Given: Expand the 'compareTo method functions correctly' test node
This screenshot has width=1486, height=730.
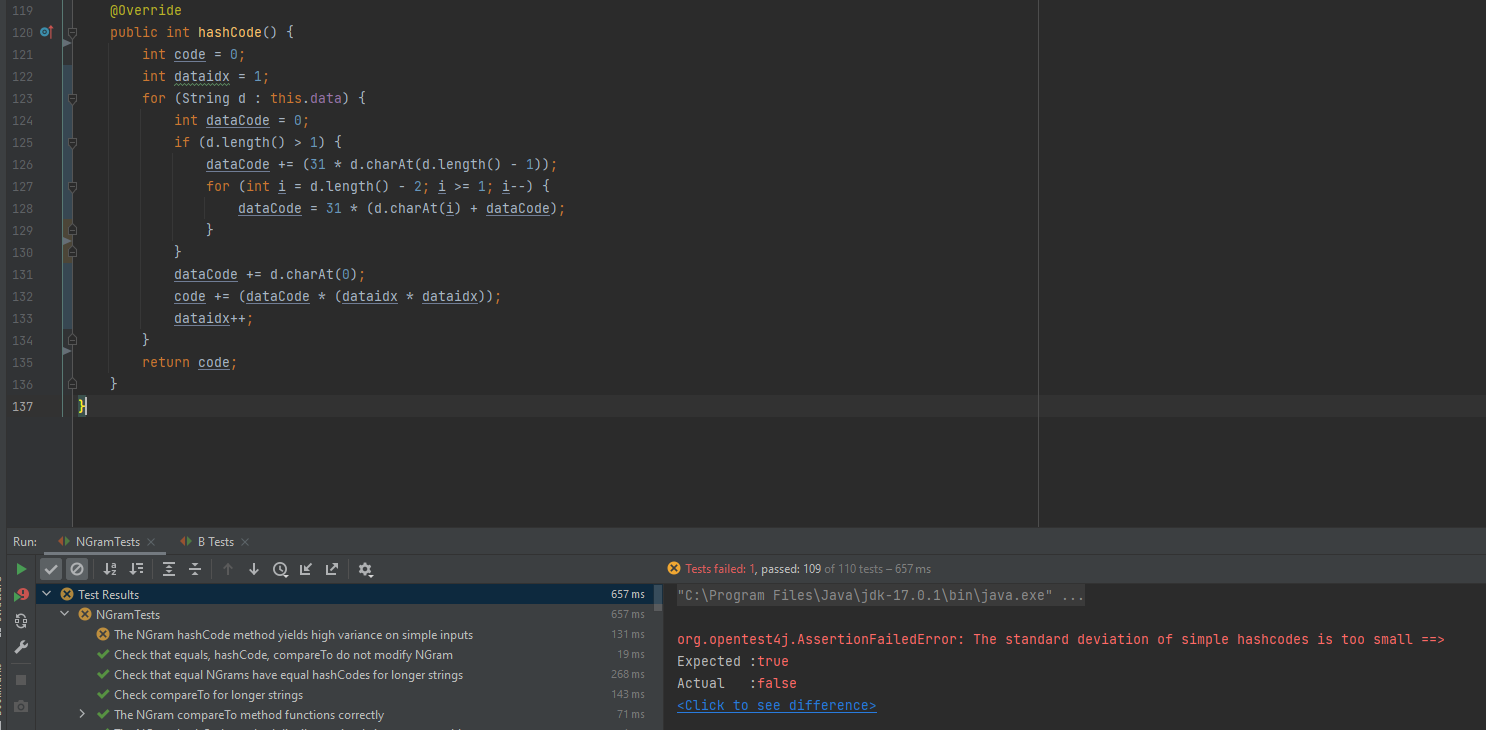Looking at the screenshot, I should (82, 715).
